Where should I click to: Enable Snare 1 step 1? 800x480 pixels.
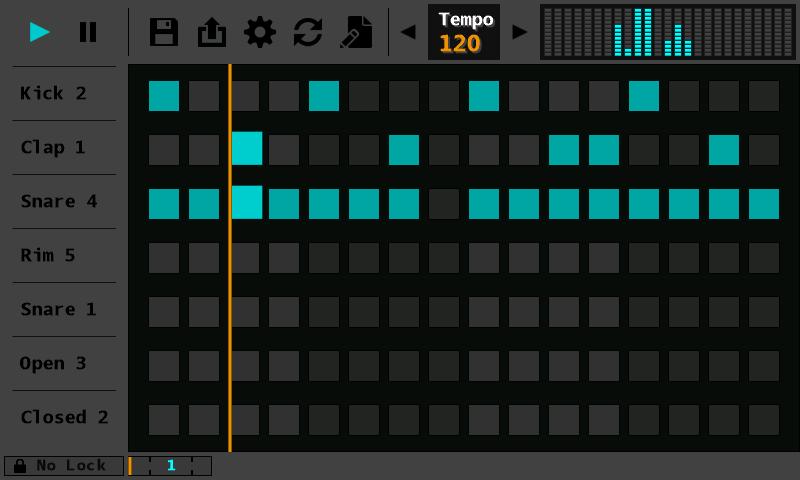click(164, 312)
